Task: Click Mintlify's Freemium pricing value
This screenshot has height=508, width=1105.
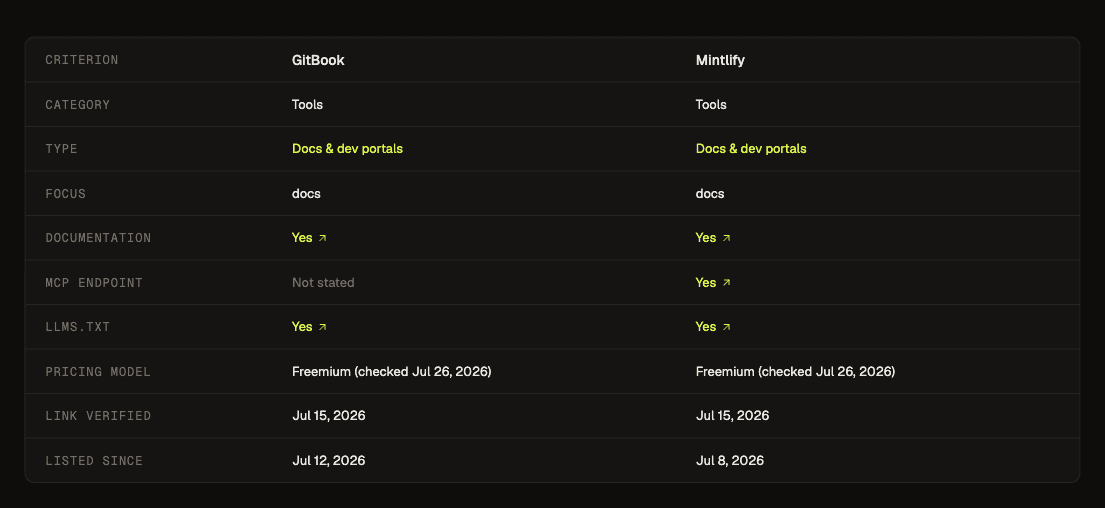Action: [x=795, y=371]
